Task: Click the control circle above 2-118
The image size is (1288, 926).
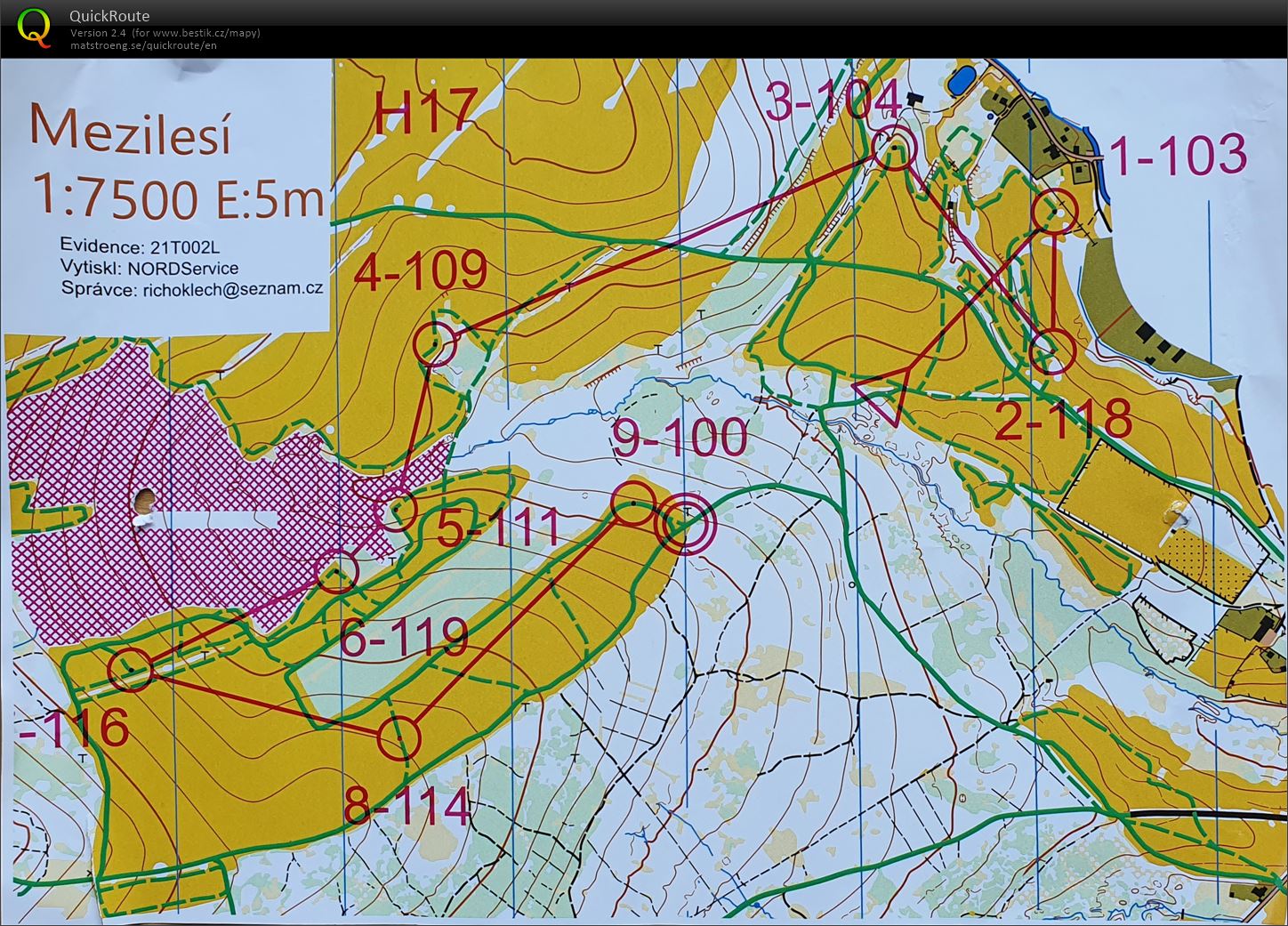Action: pyautogui.click(x=1052, y=351)
